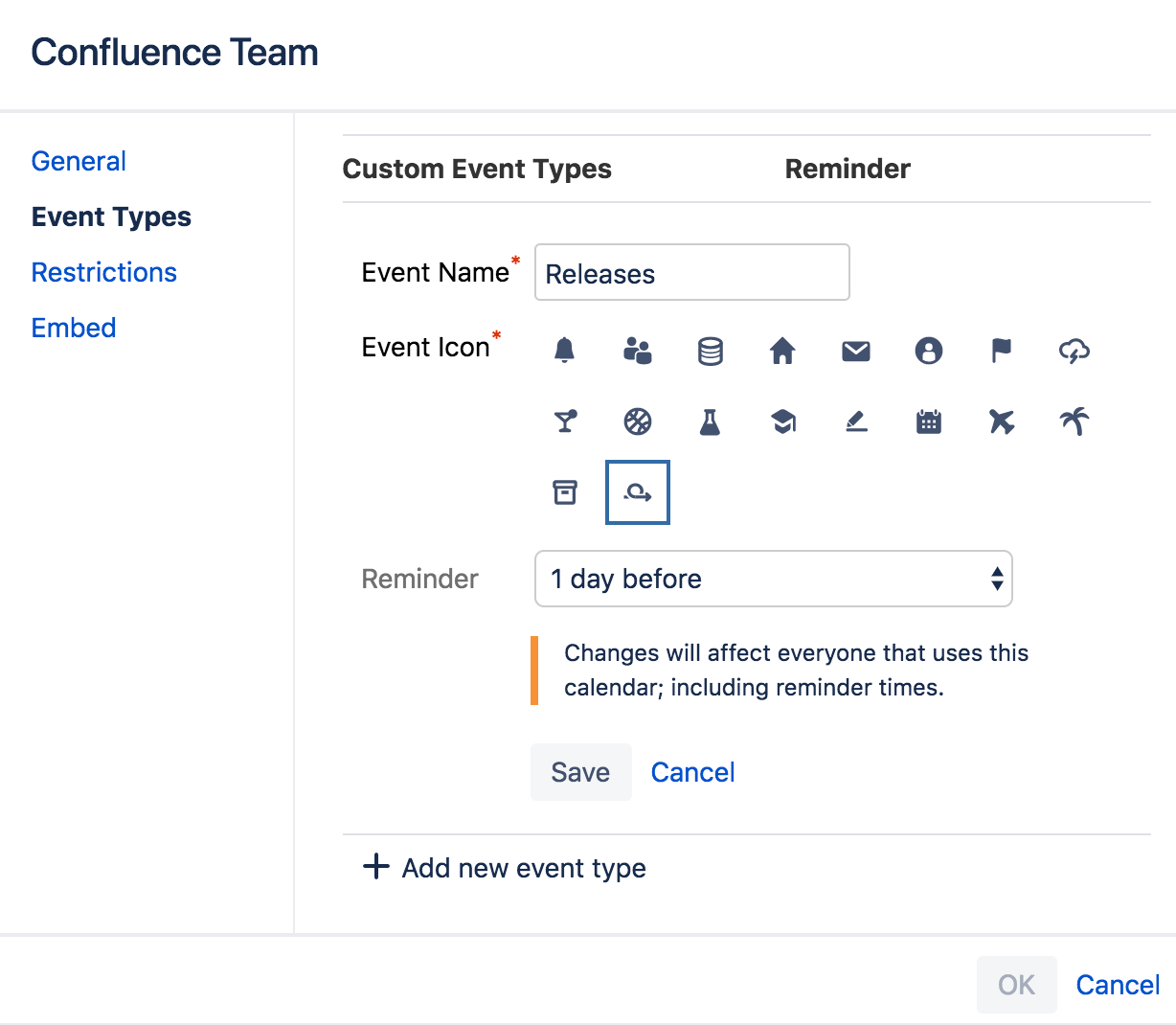The height and width of the screenshot is (1025, 1176).
Task: Click the Event Name text field
Action: pos(691,273)
